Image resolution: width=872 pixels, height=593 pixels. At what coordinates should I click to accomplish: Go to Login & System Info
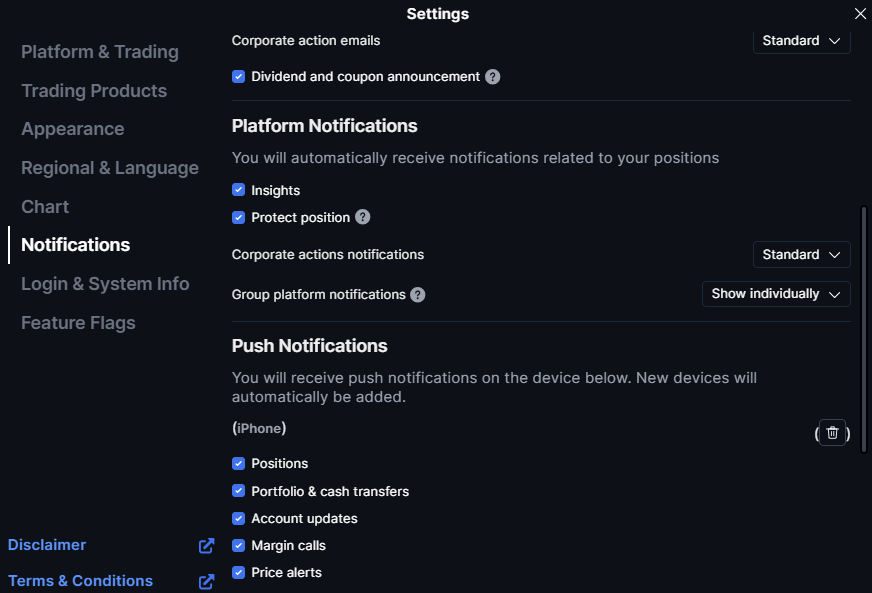(105, 284)
